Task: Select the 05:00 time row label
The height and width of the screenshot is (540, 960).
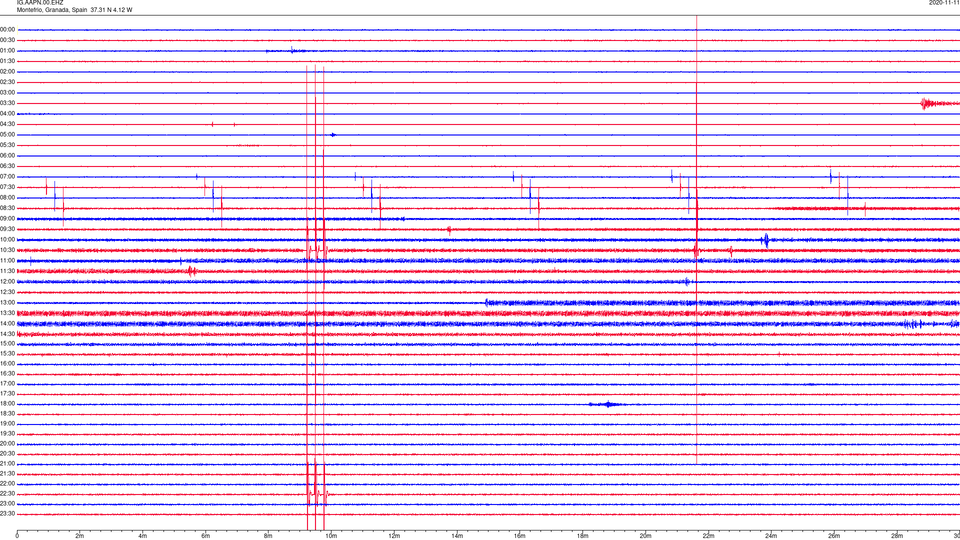Action: (8, 135)
